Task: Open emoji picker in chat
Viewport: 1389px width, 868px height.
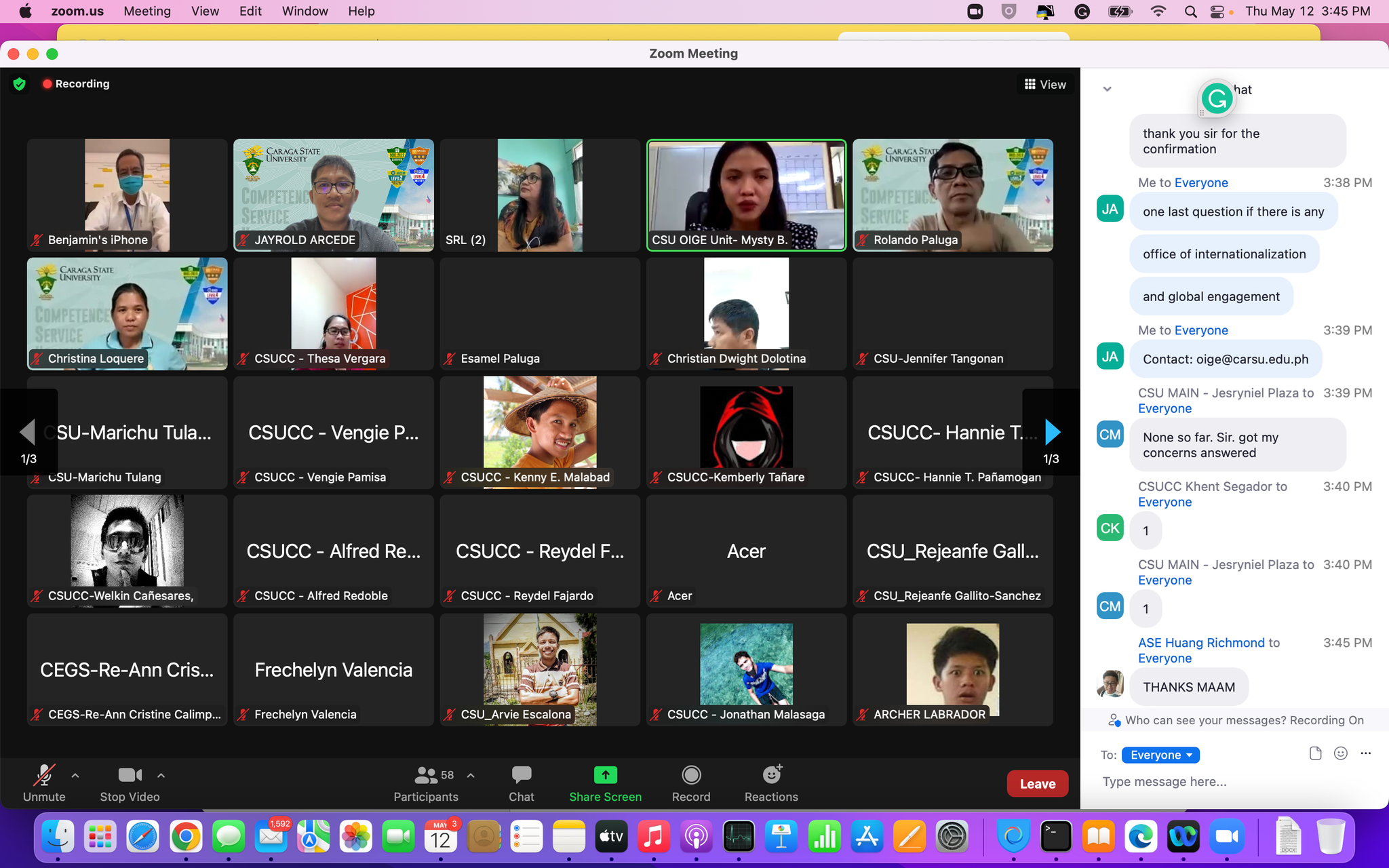Action: [x=1340, y=753]
